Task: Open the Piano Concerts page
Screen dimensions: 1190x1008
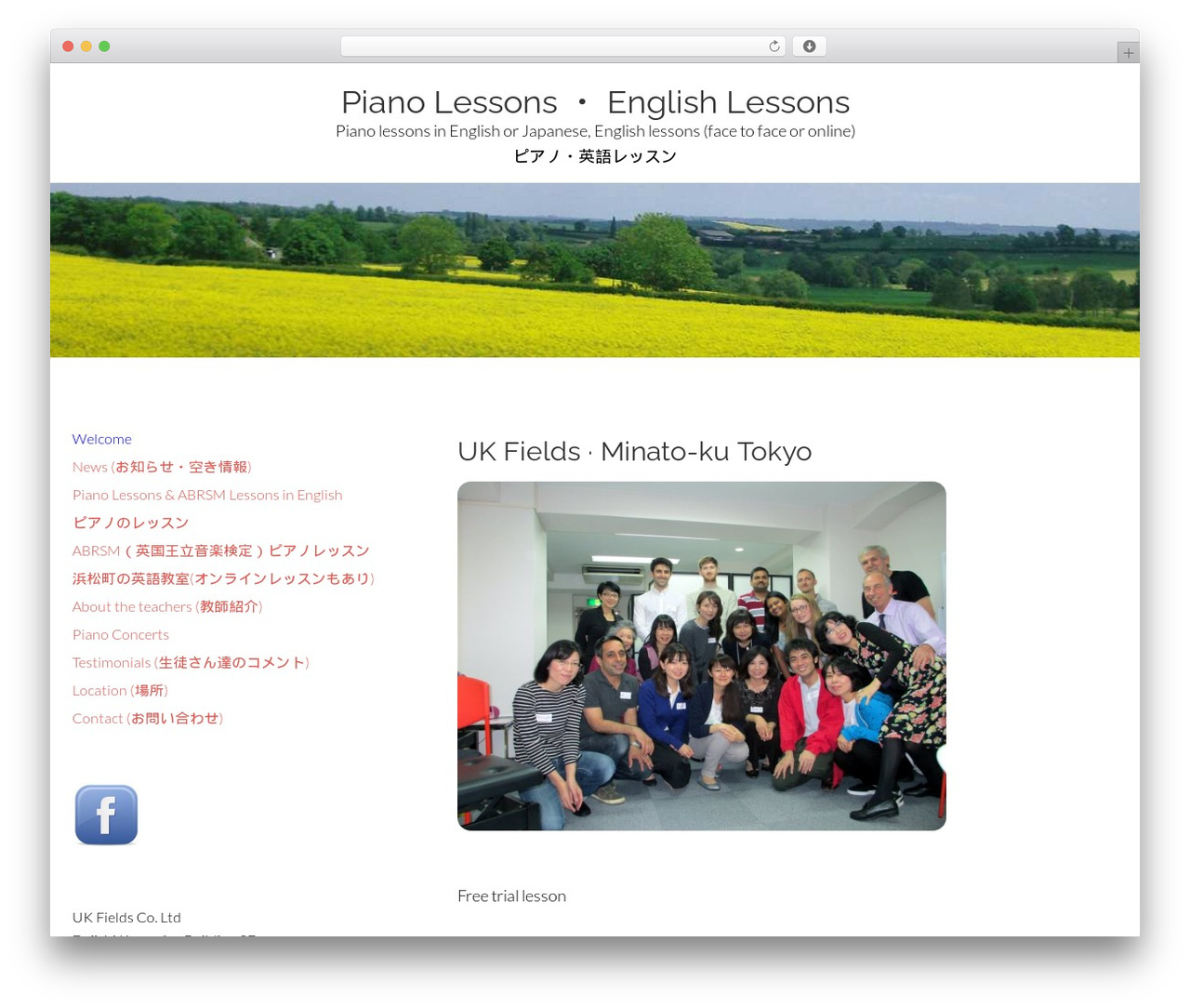Action: (121, 634)
